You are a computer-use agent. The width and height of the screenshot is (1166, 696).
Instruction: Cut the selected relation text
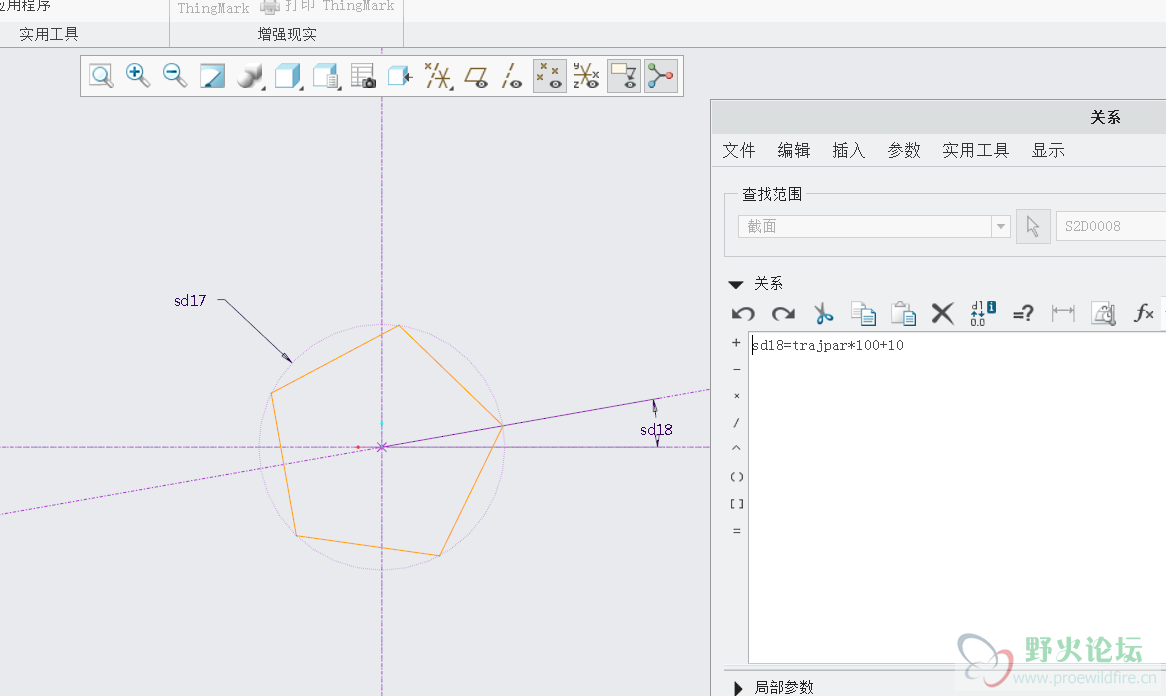823,314
